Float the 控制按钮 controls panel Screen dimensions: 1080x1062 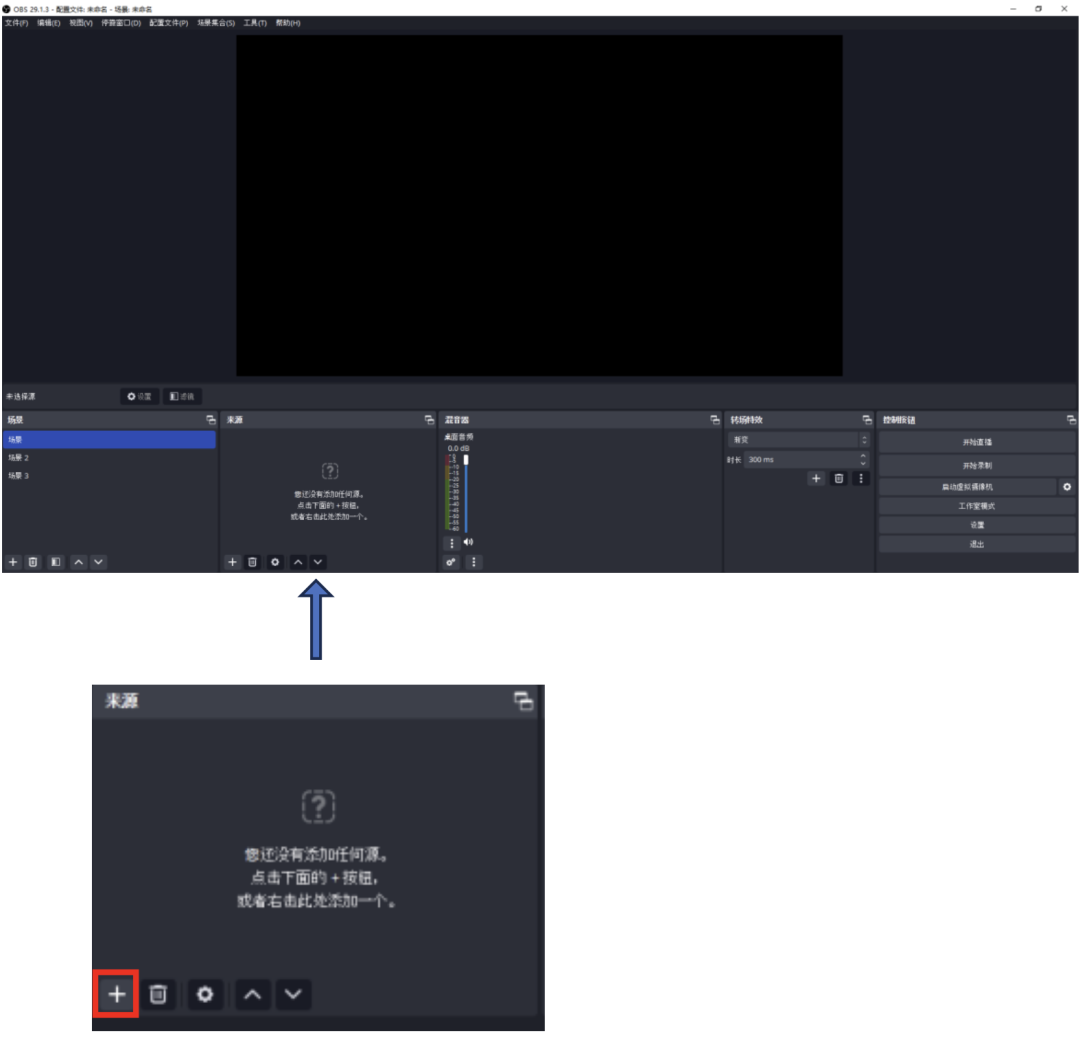click(1071, 420)
